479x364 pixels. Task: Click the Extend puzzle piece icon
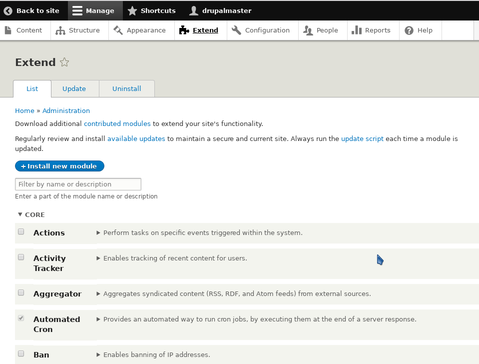(184, 30)
